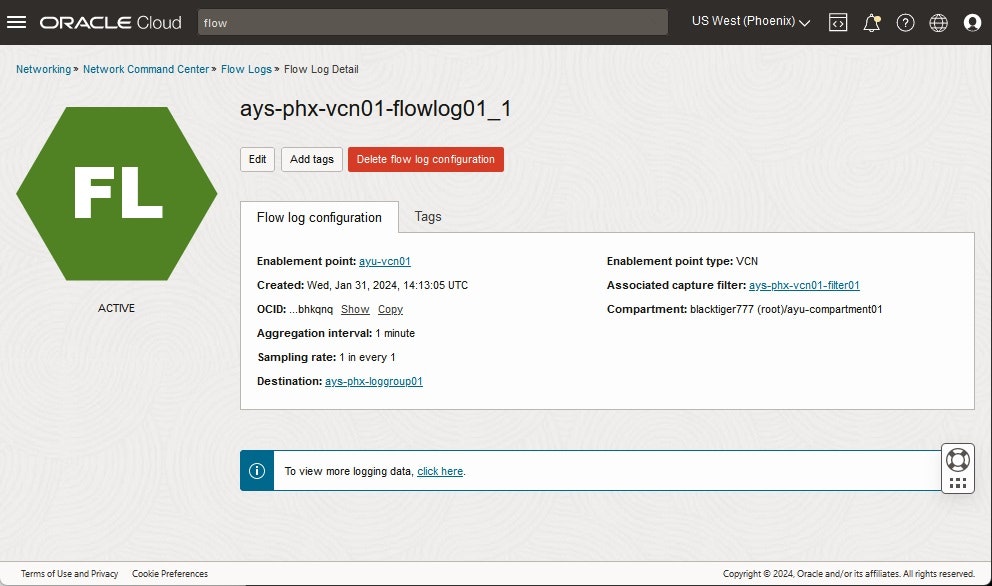Click the '1 in every 1' sampling rate value
The height and width of the screenshot is (586, 992).
368,358
